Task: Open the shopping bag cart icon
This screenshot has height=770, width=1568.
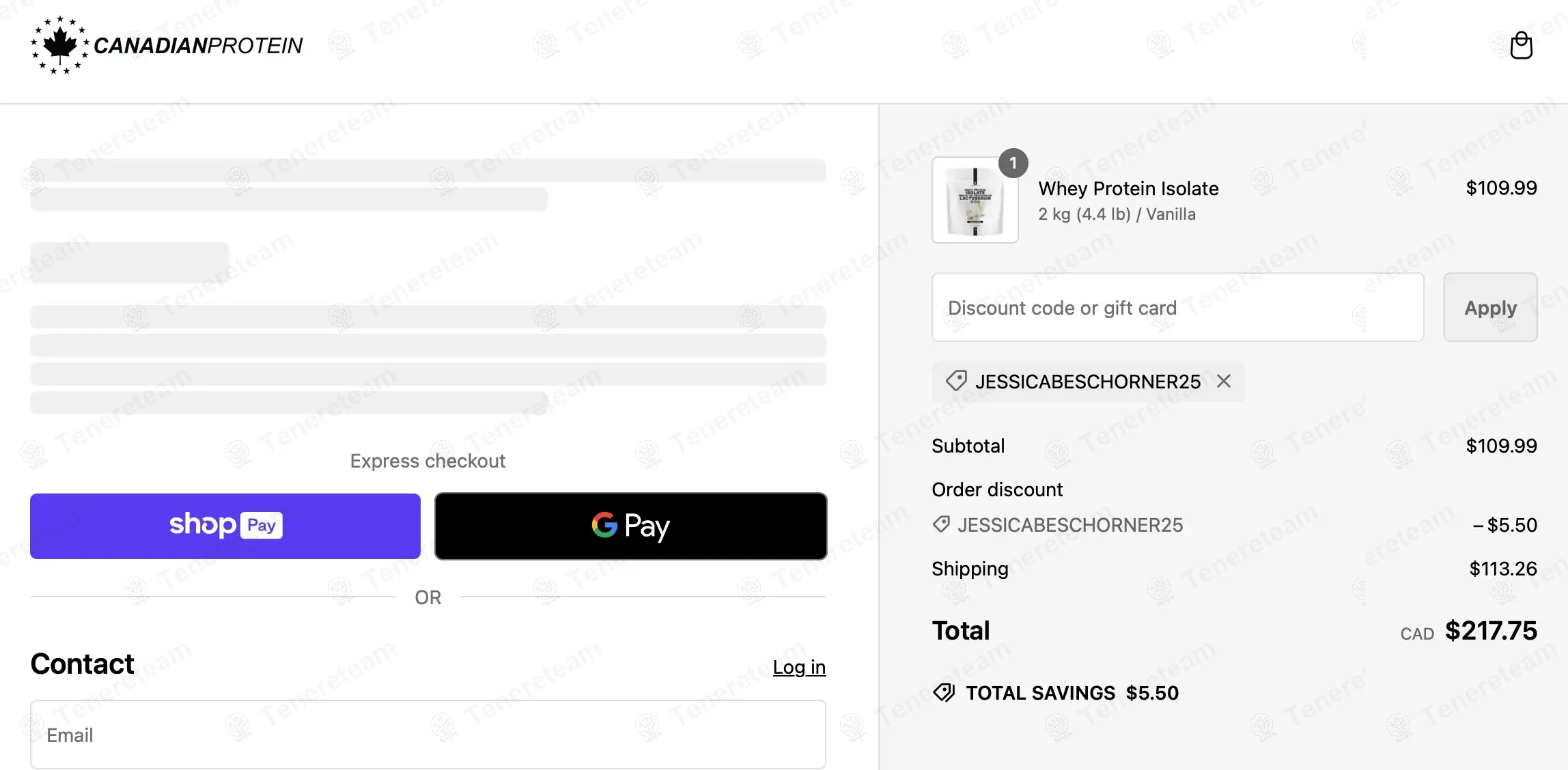Action: 1521,46
